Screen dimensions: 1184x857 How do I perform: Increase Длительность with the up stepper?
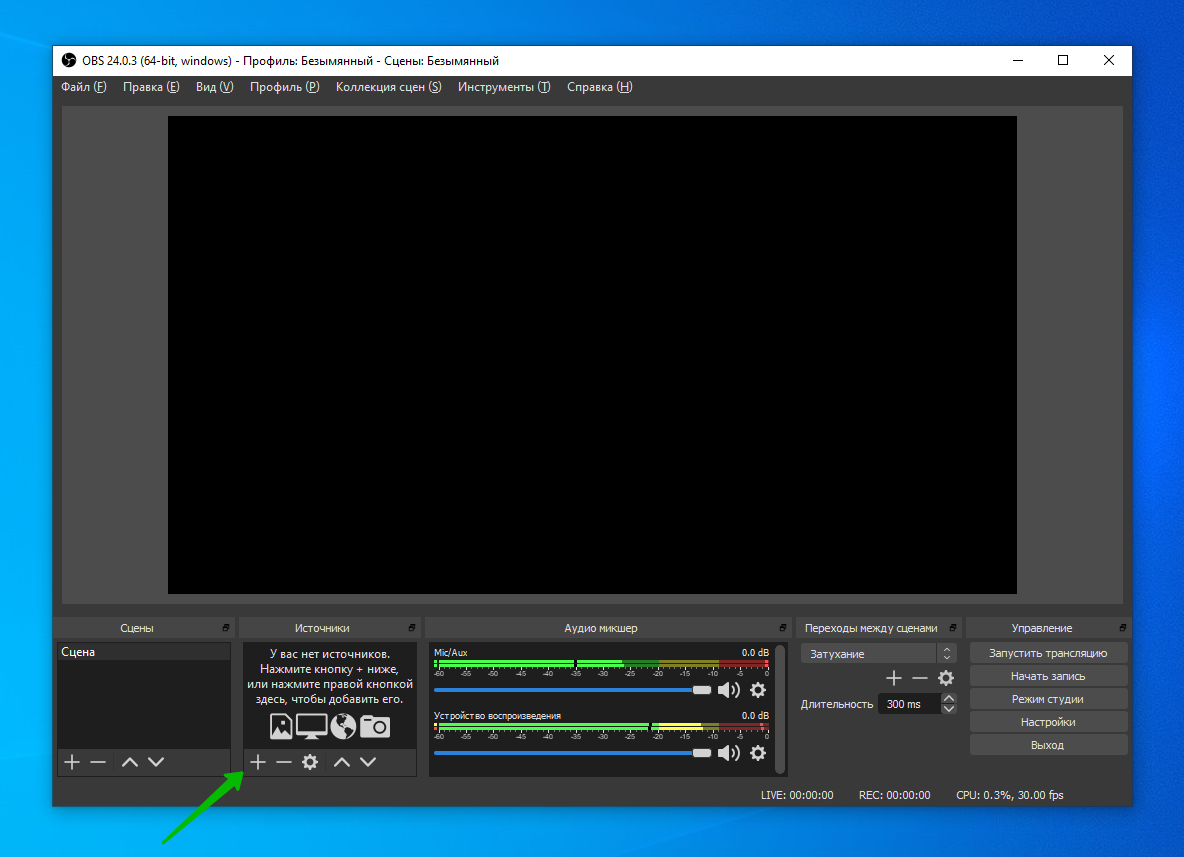tap(949, 698)
